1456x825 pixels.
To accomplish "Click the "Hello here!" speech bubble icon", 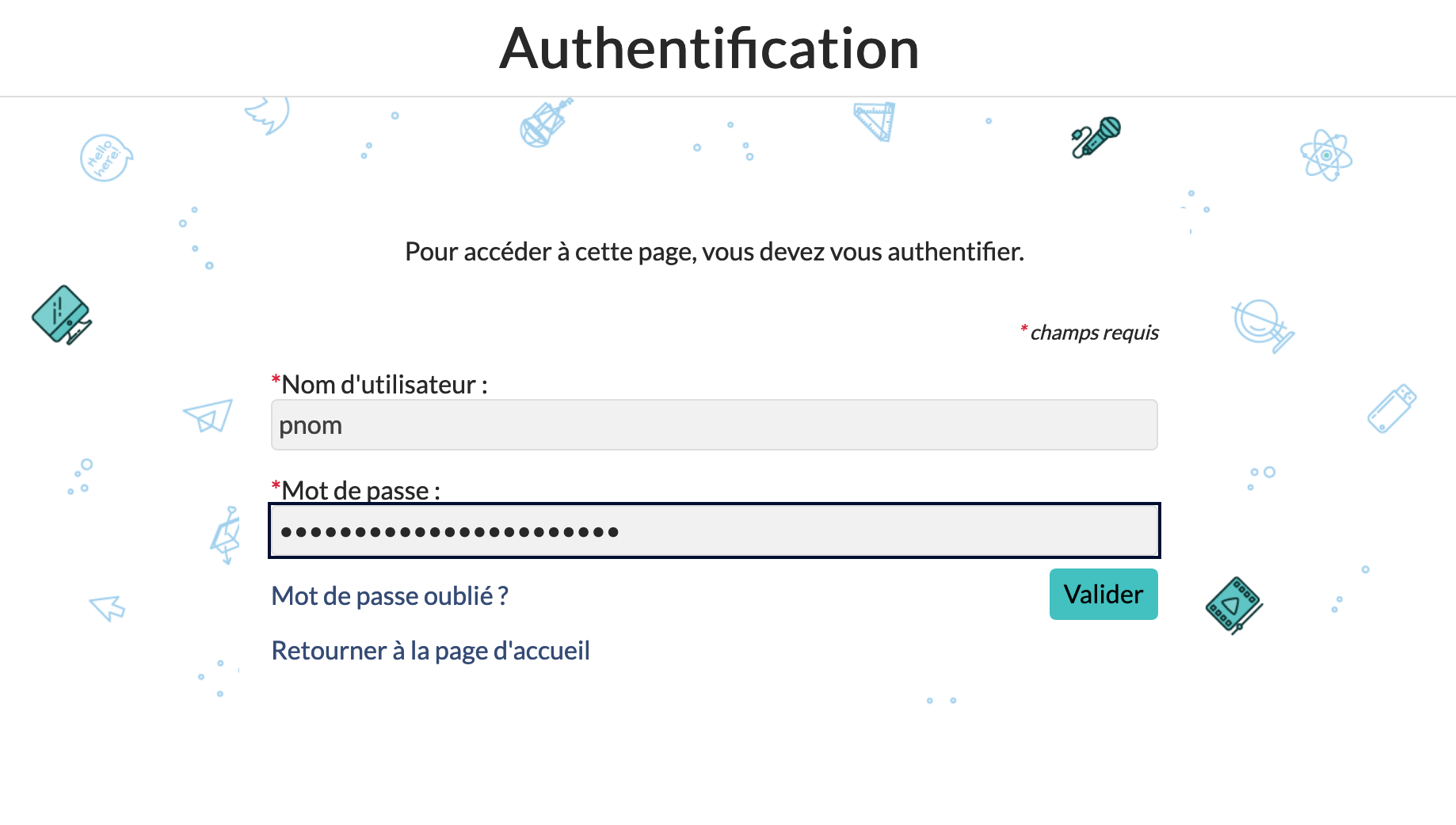I will pyautogui.click(x=105, y=158).
